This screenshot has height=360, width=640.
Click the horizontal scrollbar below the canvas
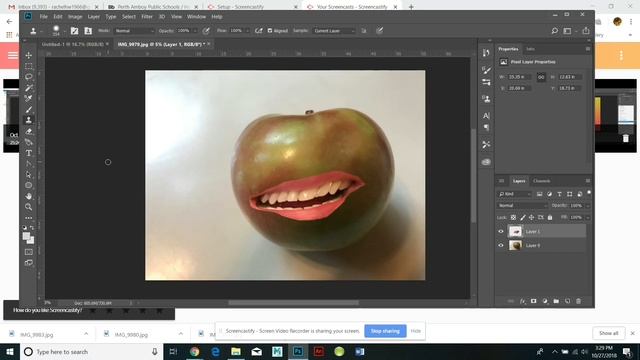293,303
